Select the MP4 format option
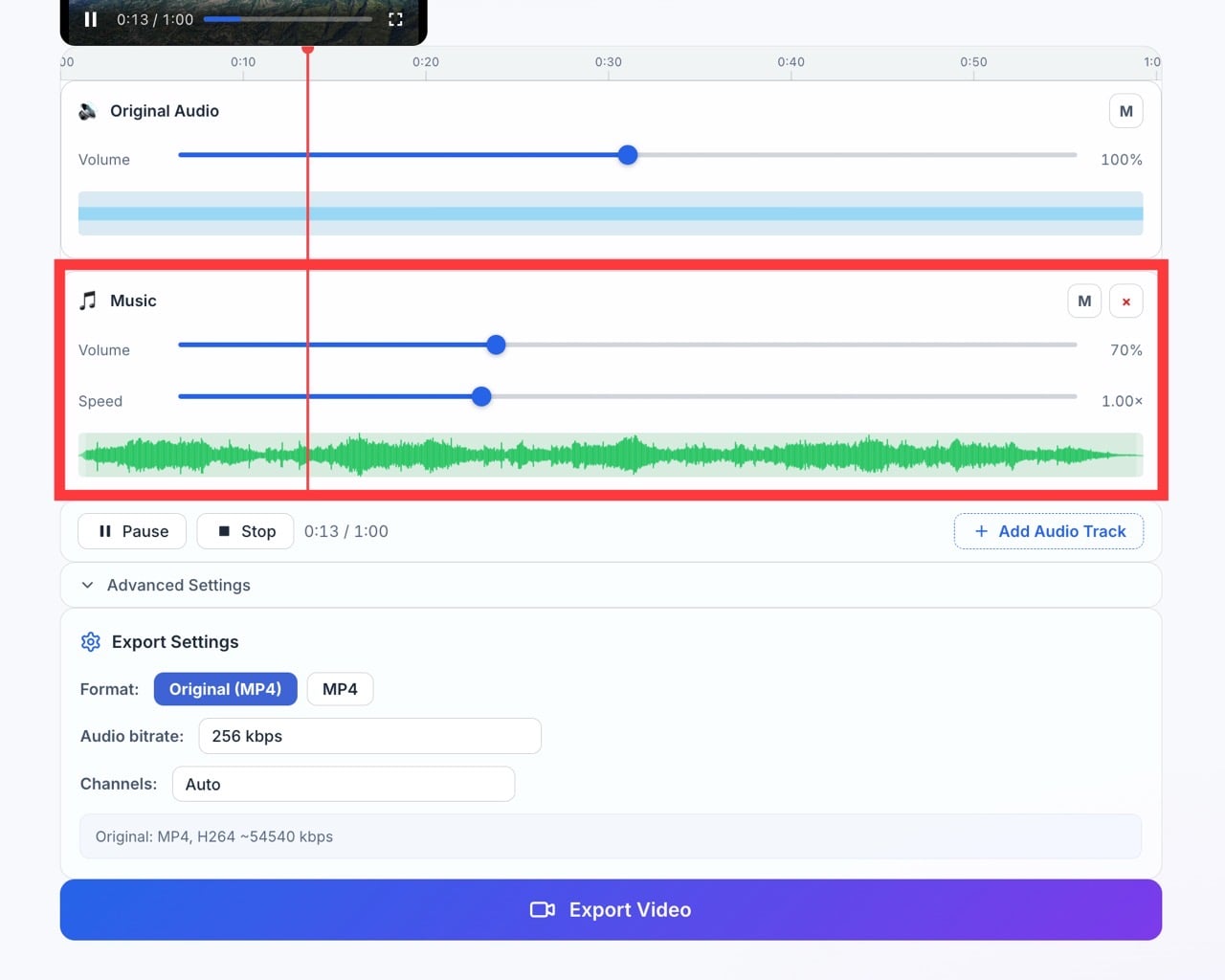 click(x=340, y=689)
